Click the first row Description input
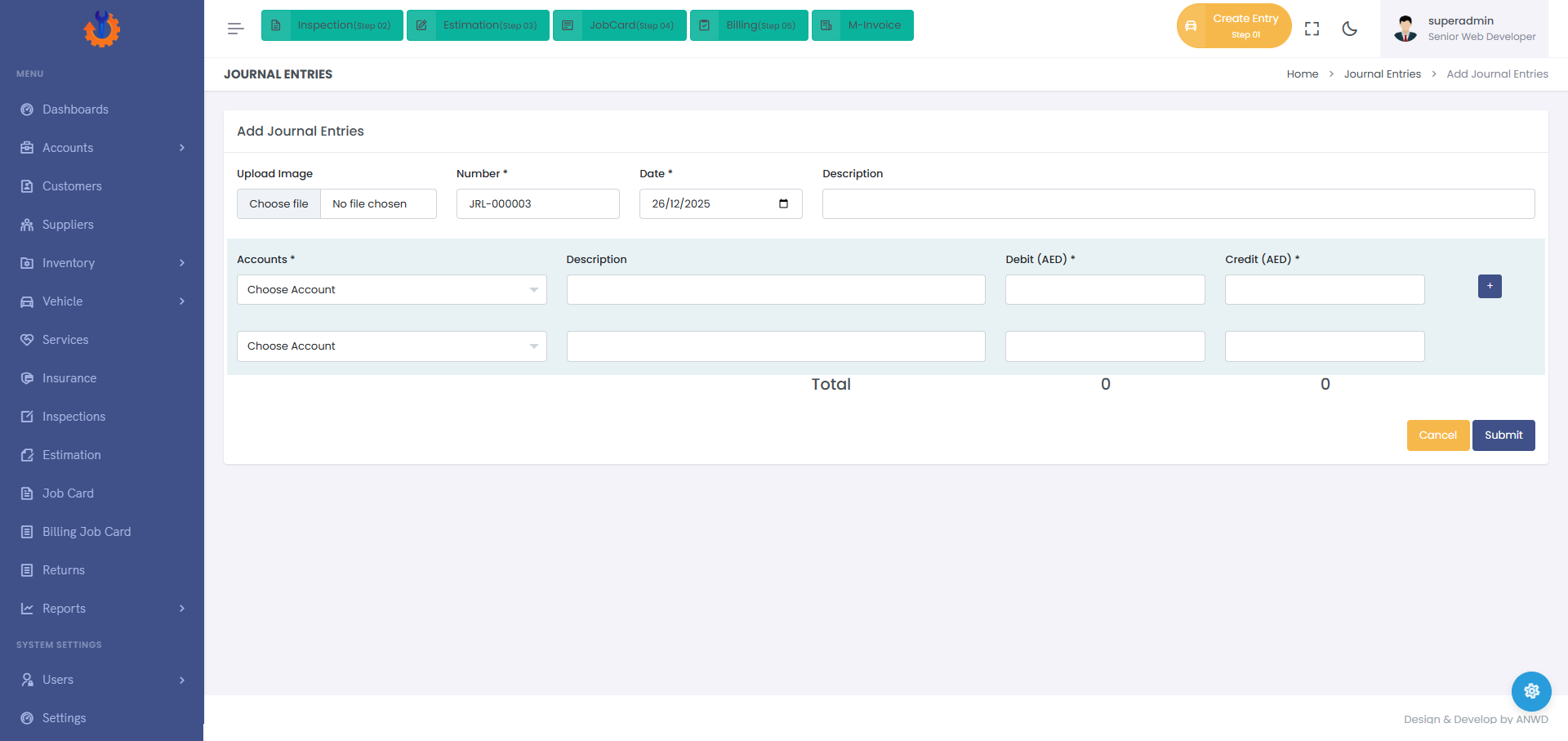Screen dimensions: 1568x741 tap(776, 290)
